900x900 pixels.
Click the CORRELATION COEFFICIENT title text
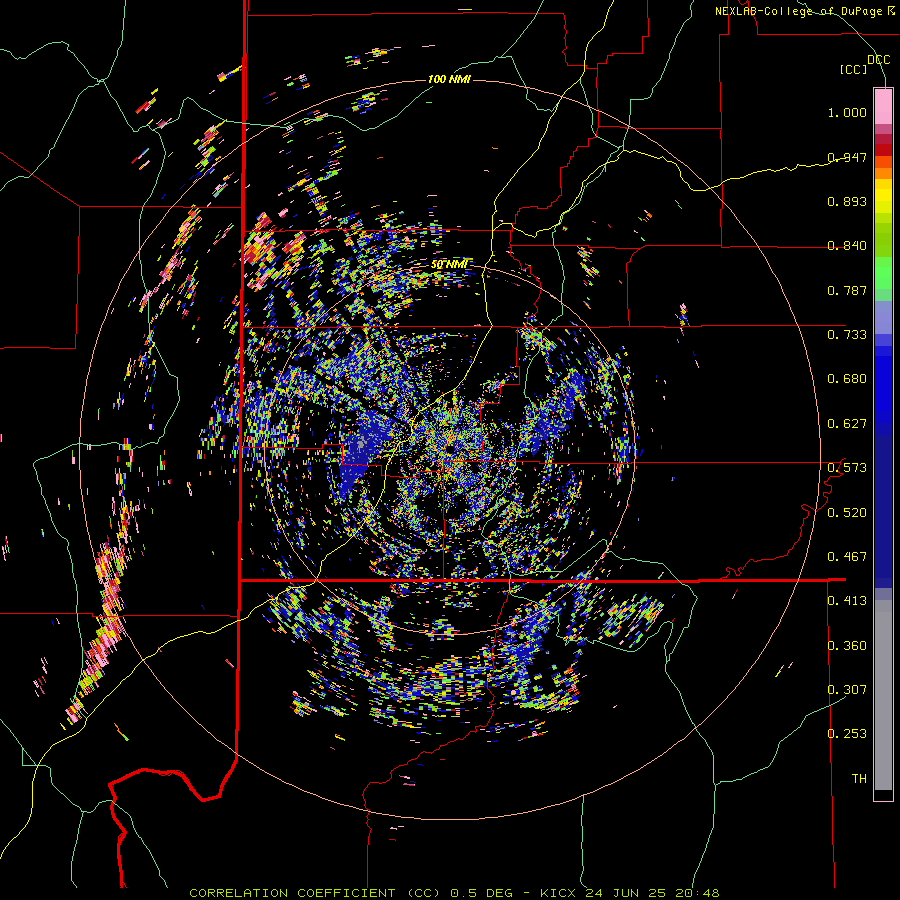coord(292,893)
